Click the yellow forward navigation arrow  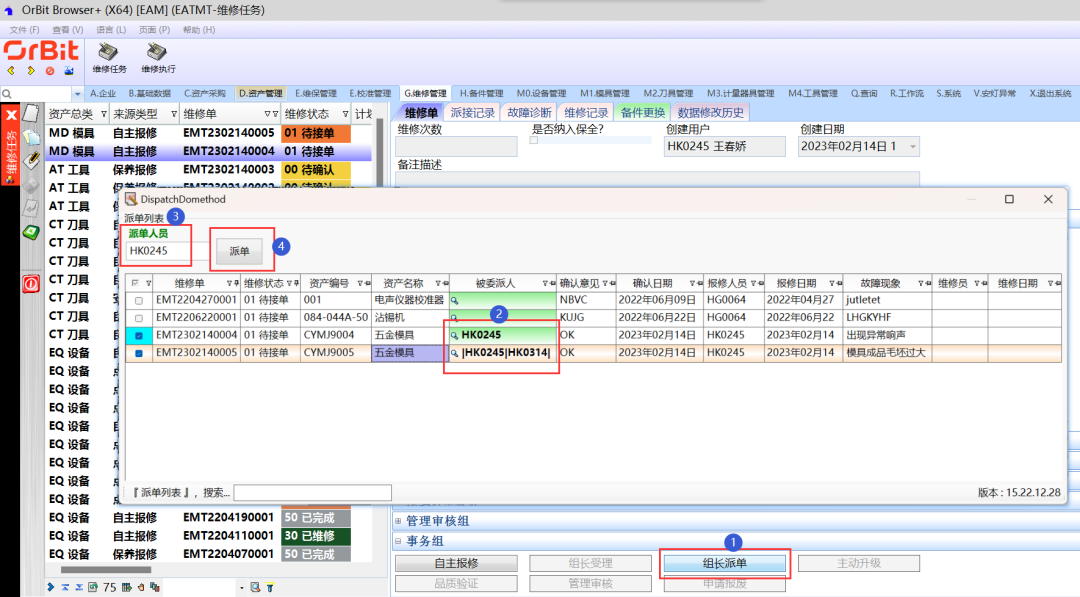coord(31,71)
